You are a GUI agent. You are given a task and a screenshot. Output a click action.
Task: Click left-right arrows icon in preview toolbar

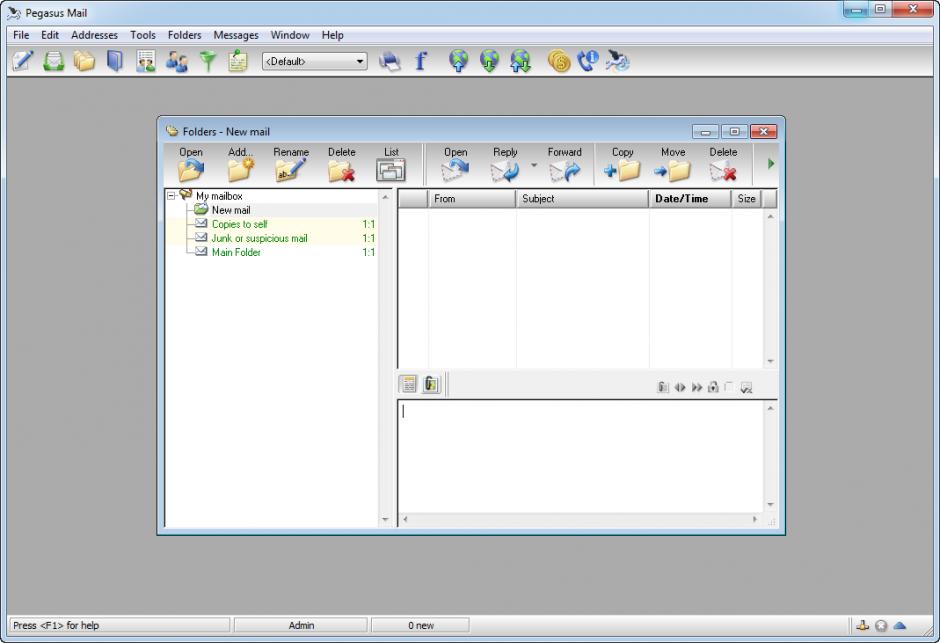[x=680, y=388]
